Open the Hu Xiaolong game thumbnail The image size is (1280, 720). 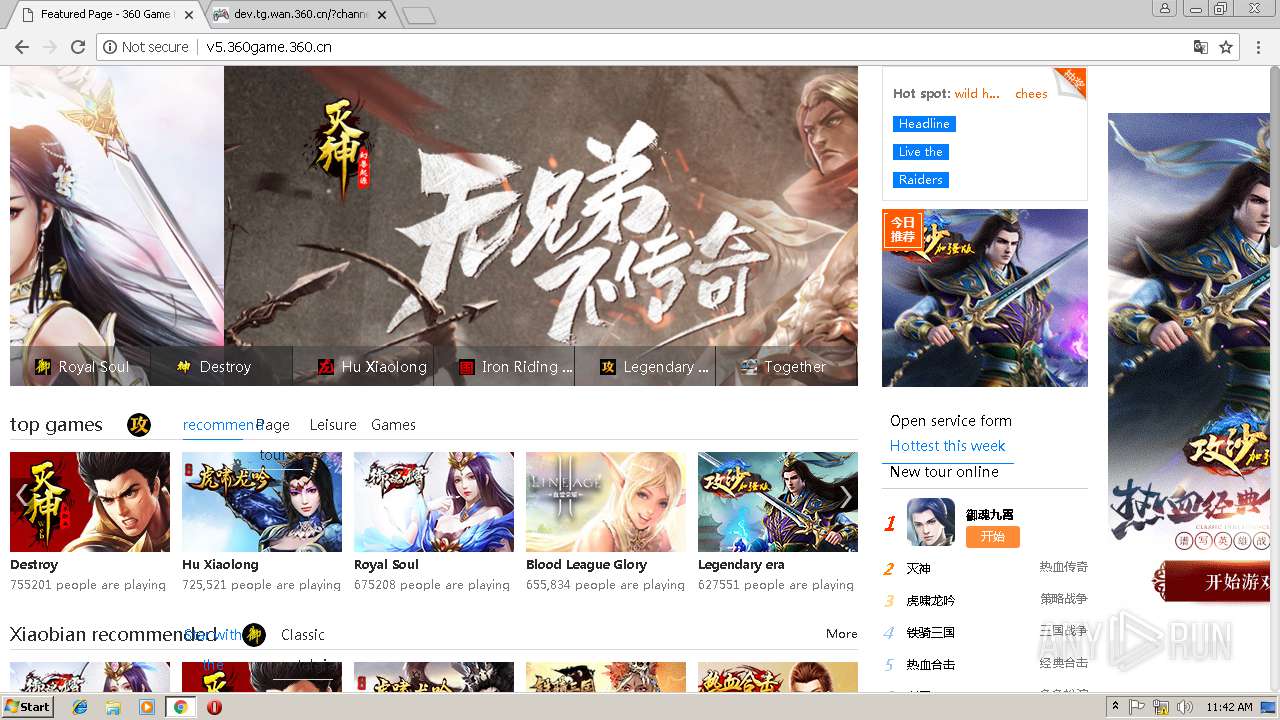point(262,502)
